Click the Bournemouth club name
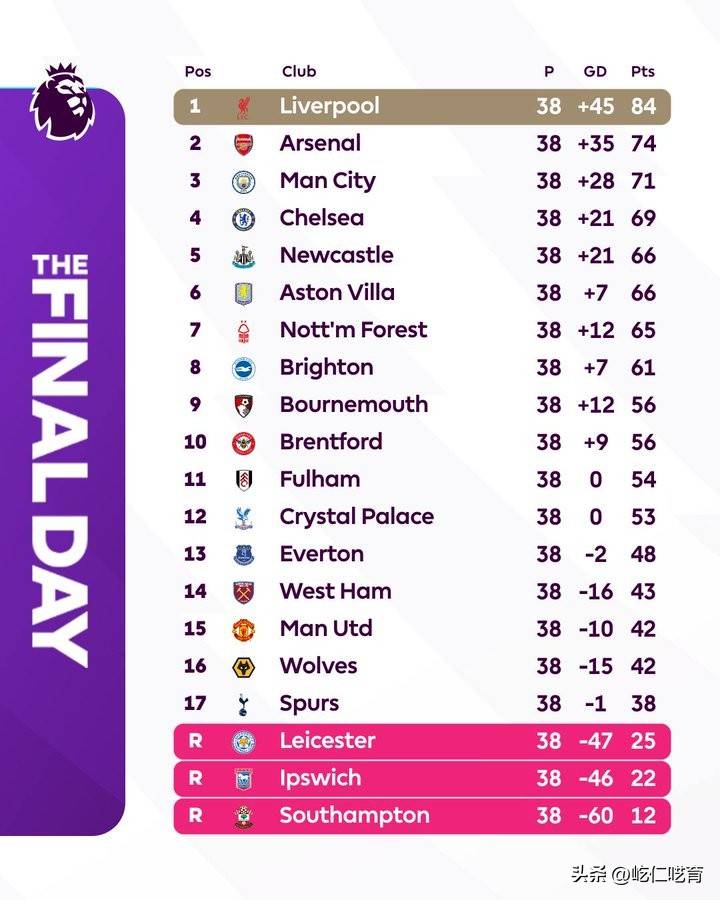Viewport: 720px width, 900px height. [x=354, y=405]
